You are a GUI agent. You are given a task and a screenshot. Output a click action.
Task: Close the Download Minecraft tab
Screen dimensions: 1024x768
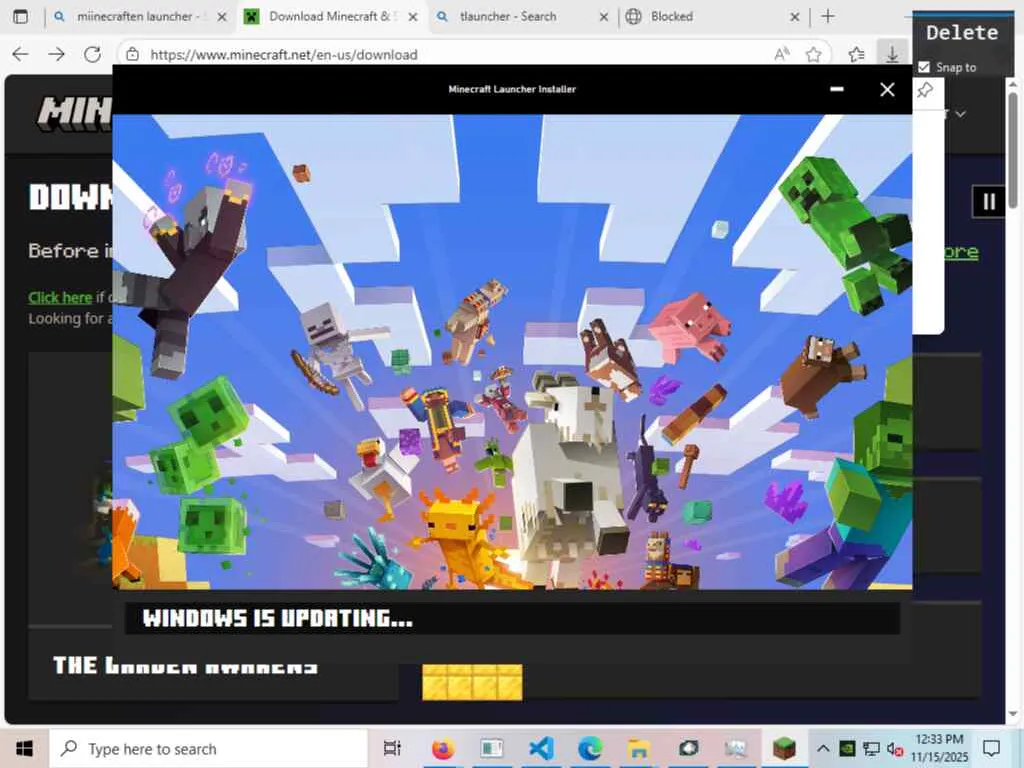coord(413,17)
